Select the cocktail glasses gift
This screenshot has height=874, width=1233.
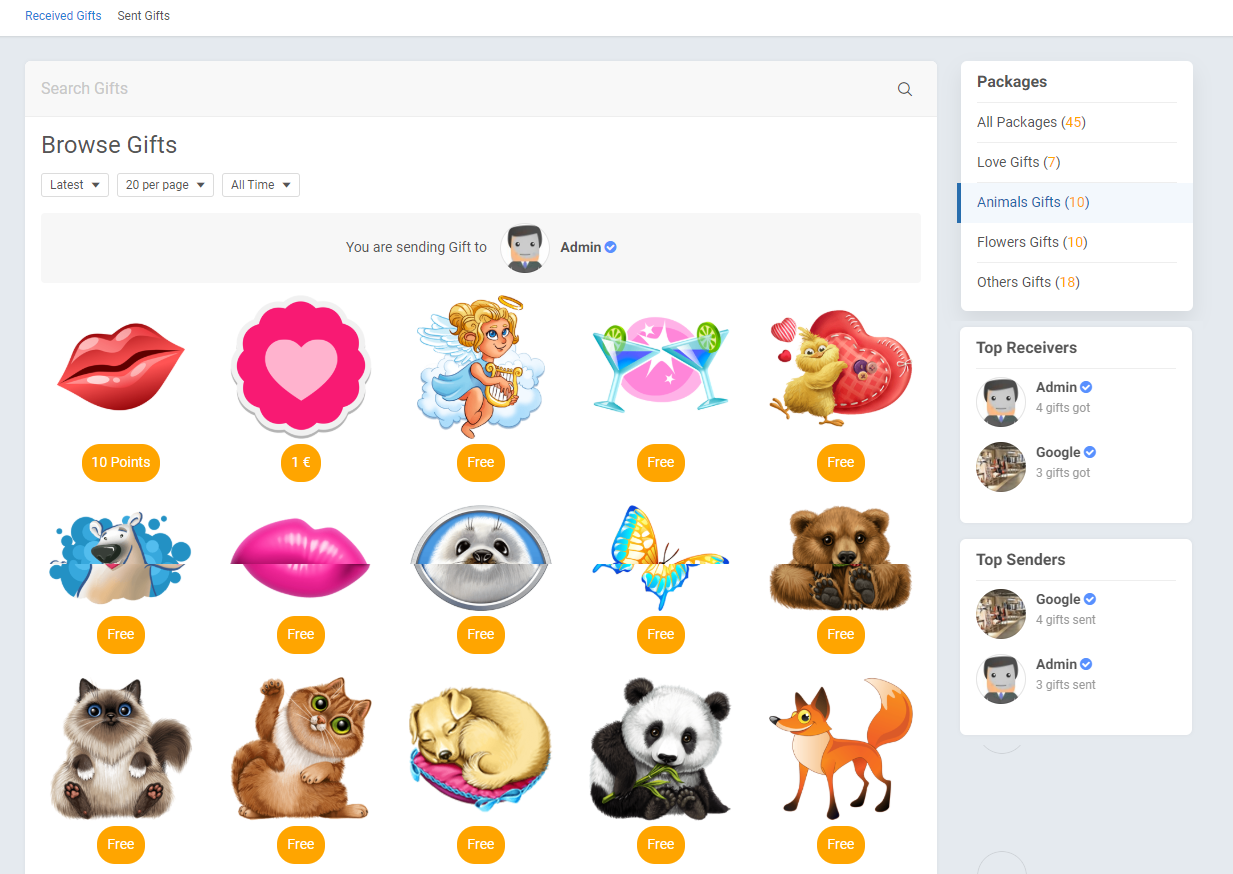[x=660, y=364]
